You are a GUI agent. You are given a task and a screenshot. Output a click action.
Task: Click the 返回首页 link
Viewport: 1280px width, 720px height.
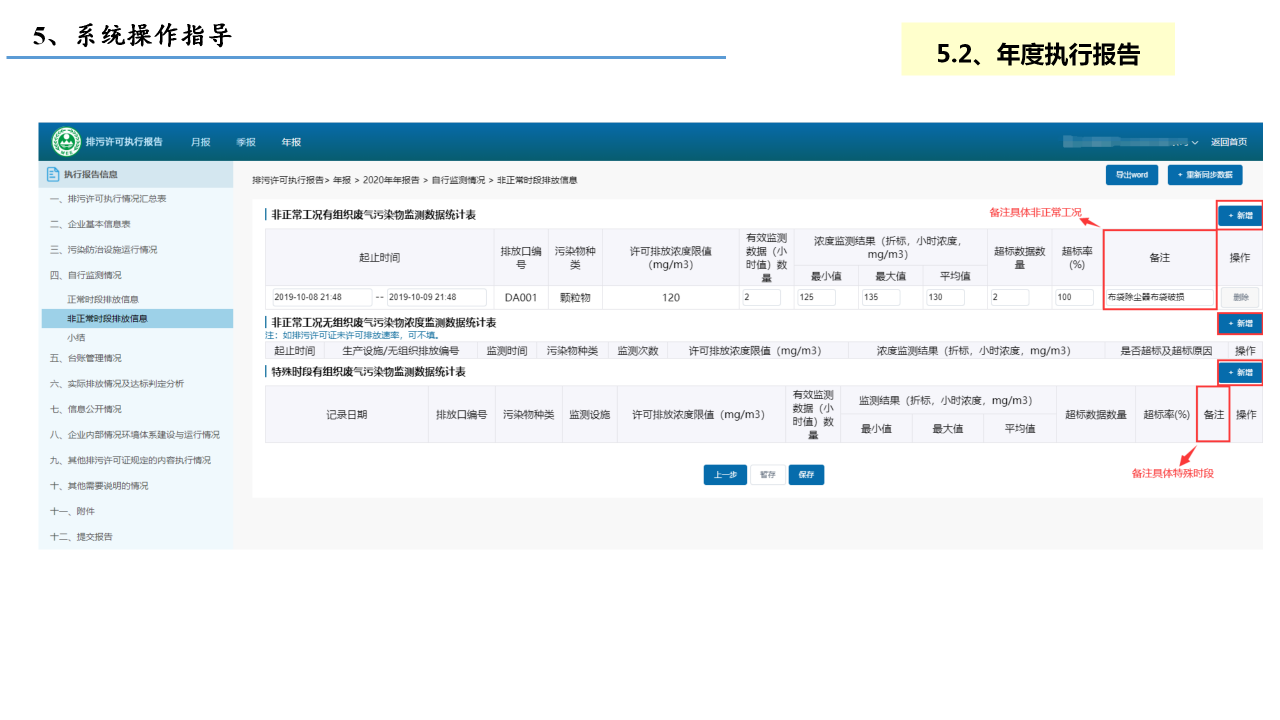[x=1228, y=142]
